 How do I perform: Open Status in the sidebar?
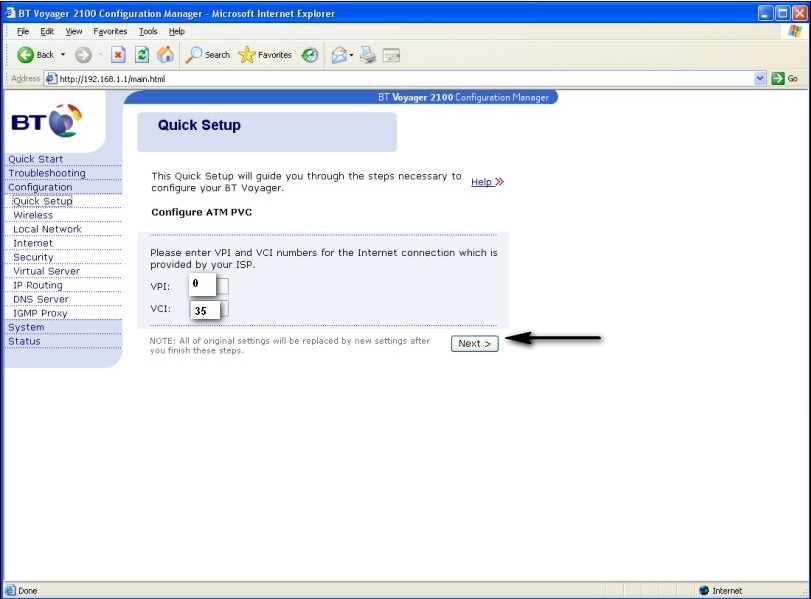tap(24, 341)
